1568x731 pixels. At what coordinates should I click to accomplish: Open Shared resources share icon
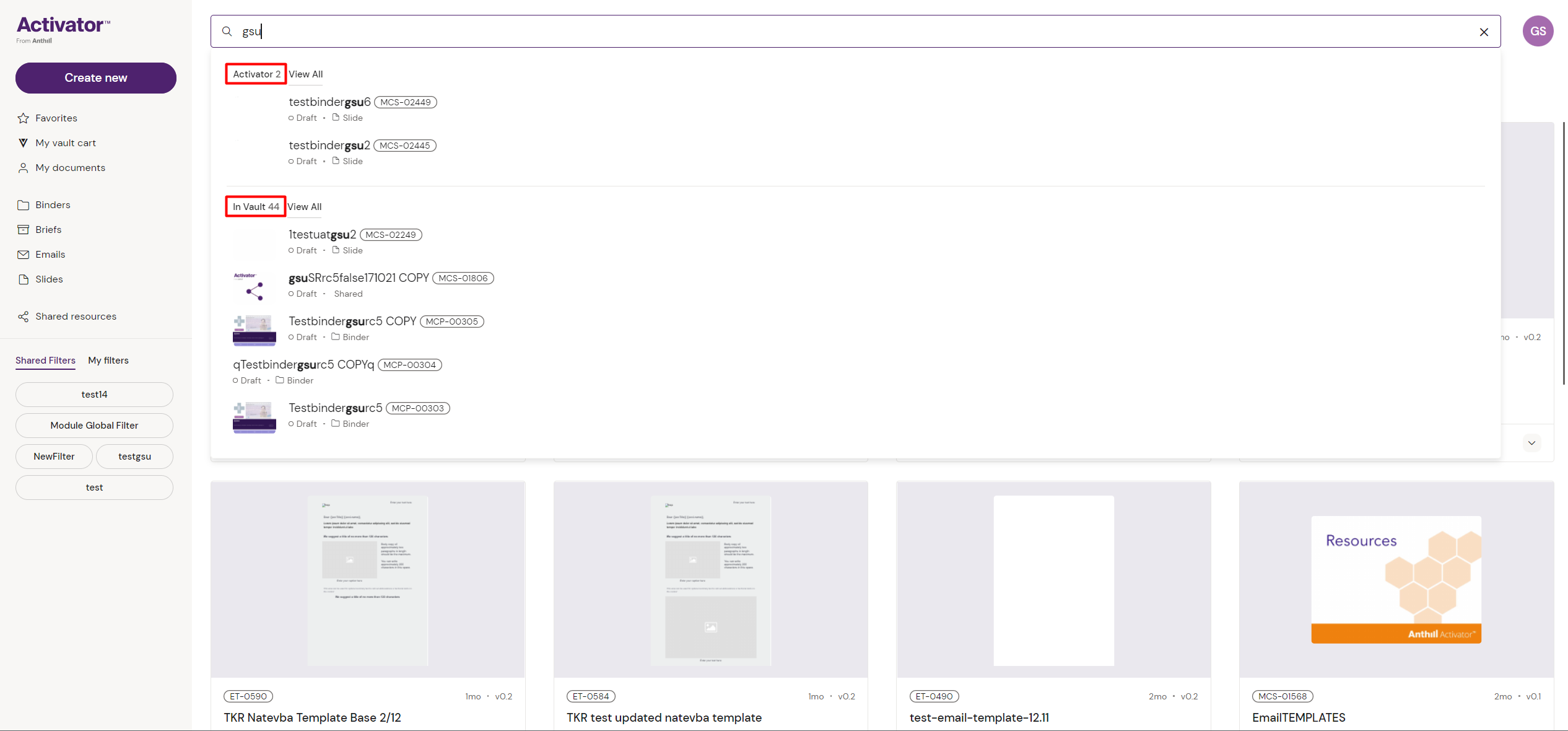click(x=24, y=317)
